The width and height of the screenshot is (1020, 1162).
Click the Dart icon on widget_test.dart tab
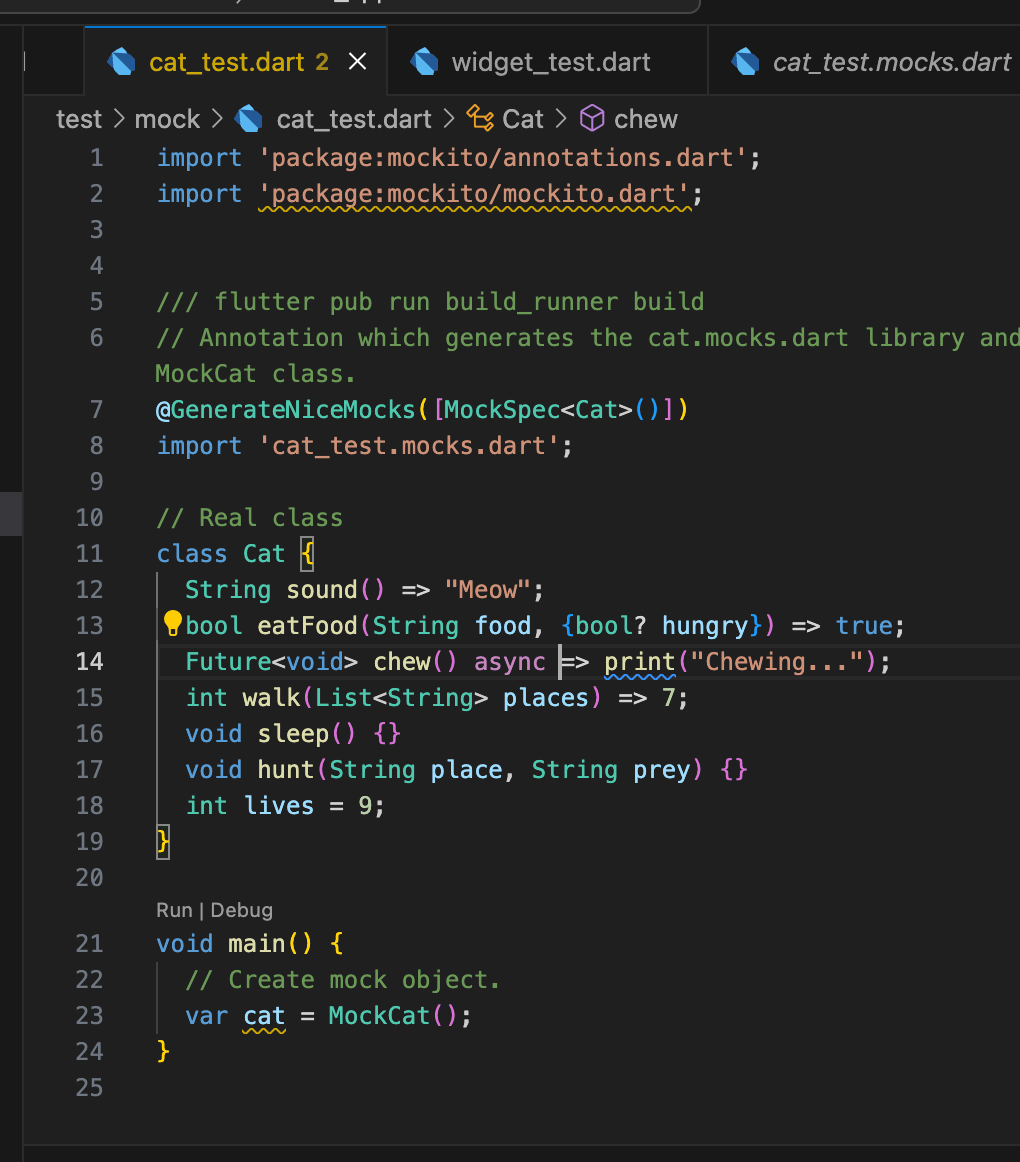pos(424,62)
